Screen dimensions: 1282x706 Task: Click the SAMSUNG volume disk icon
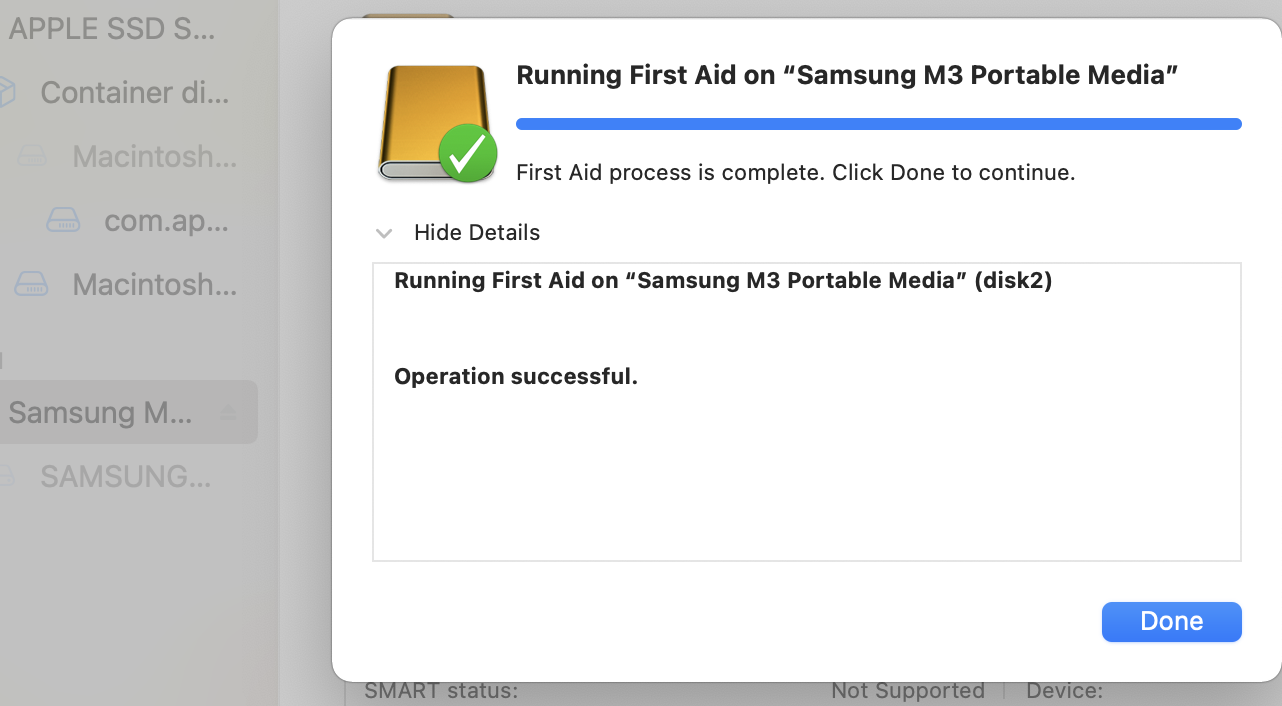tap(6, 477)
